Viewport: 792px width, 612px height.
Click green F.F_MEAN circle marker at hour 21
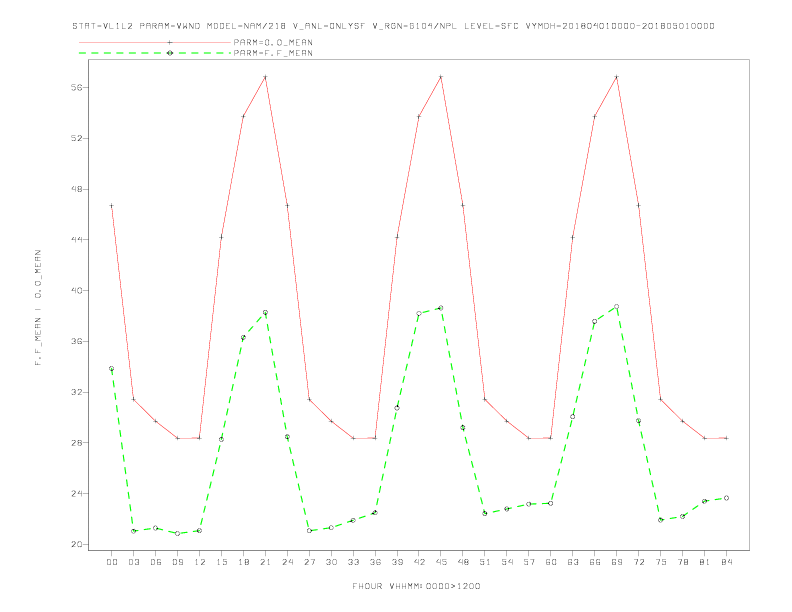click(265, 313)
